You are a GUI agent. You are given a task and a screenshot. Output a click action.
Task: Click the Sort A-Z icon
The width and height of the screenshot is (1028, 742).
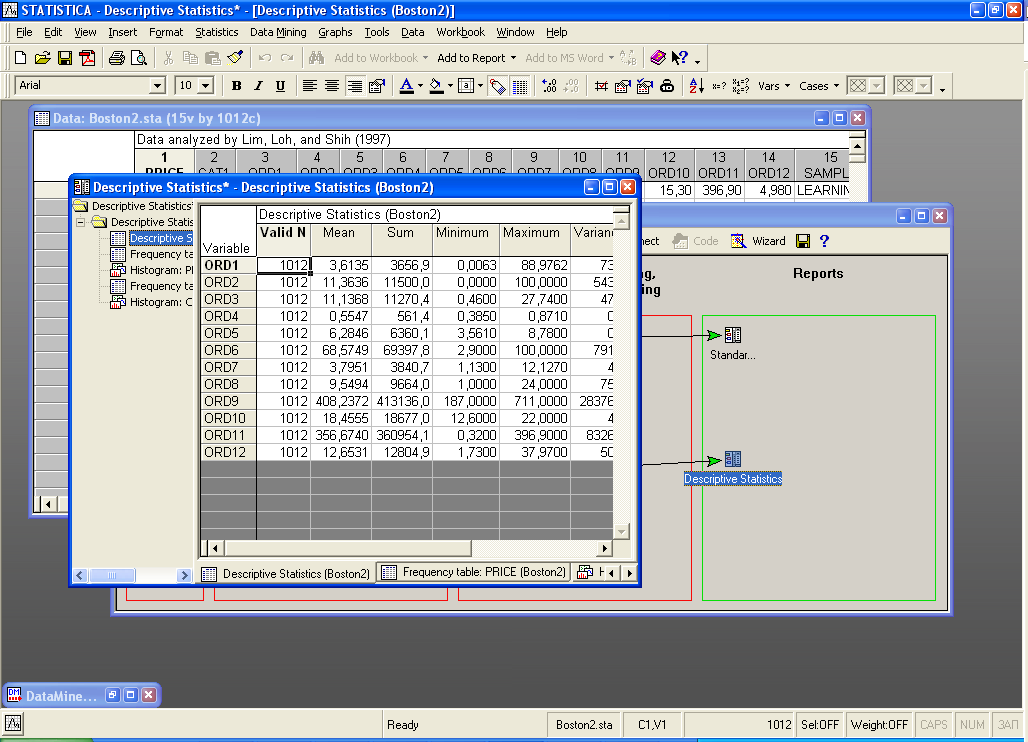point(697,86)
